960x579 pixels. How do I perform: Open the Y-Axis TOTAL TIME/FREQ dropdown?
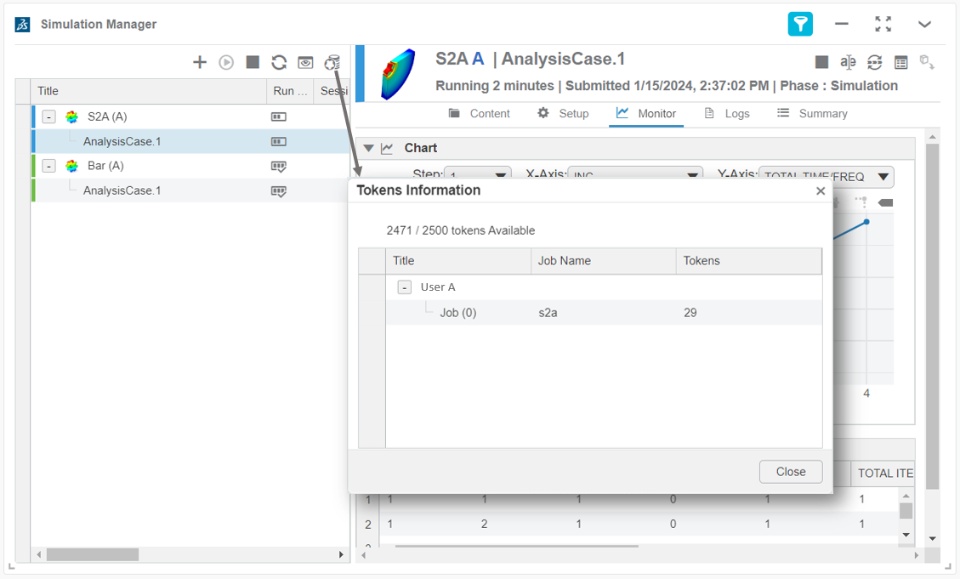(826, 177)
